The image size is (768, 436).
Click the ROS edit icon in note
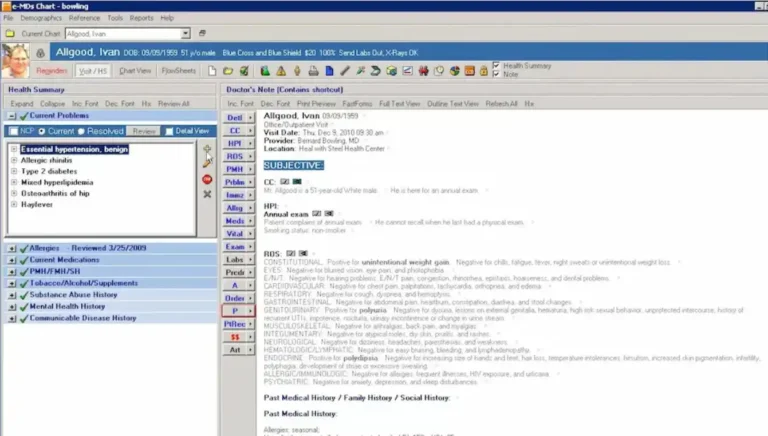(x=291, y=253)
